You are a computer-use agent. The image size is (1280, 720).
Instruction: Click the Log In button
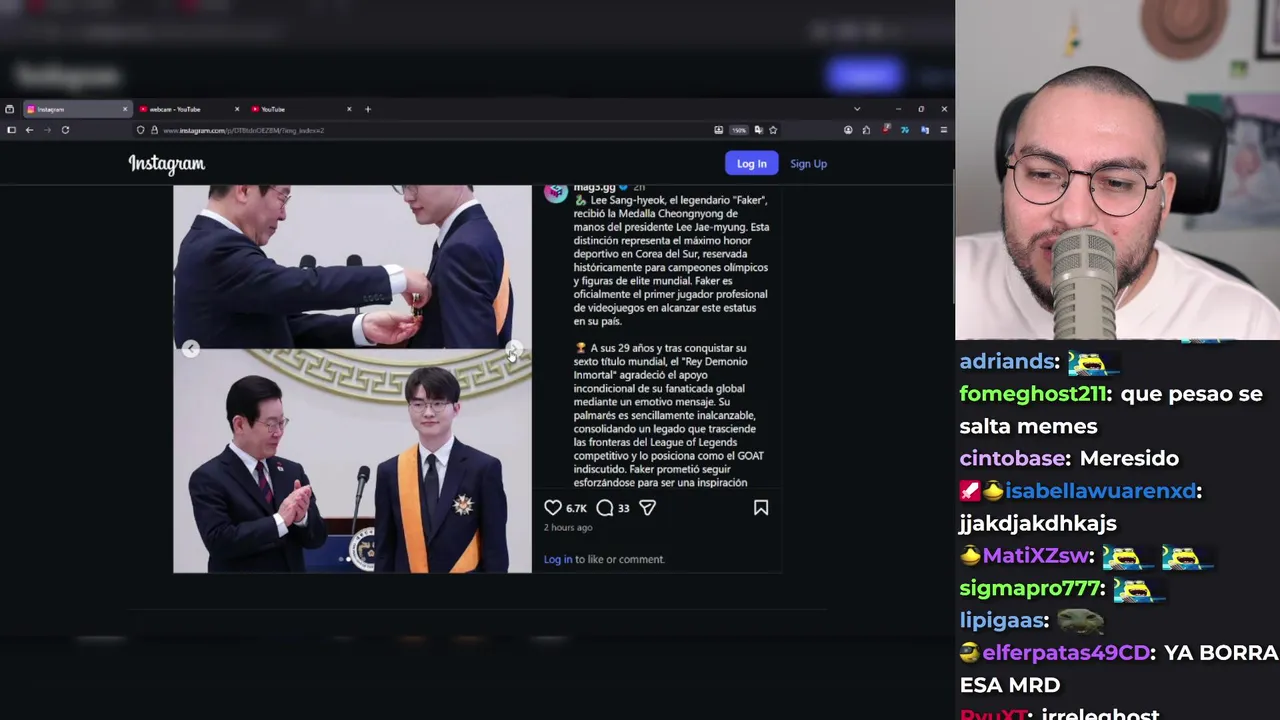coord(751,164)
